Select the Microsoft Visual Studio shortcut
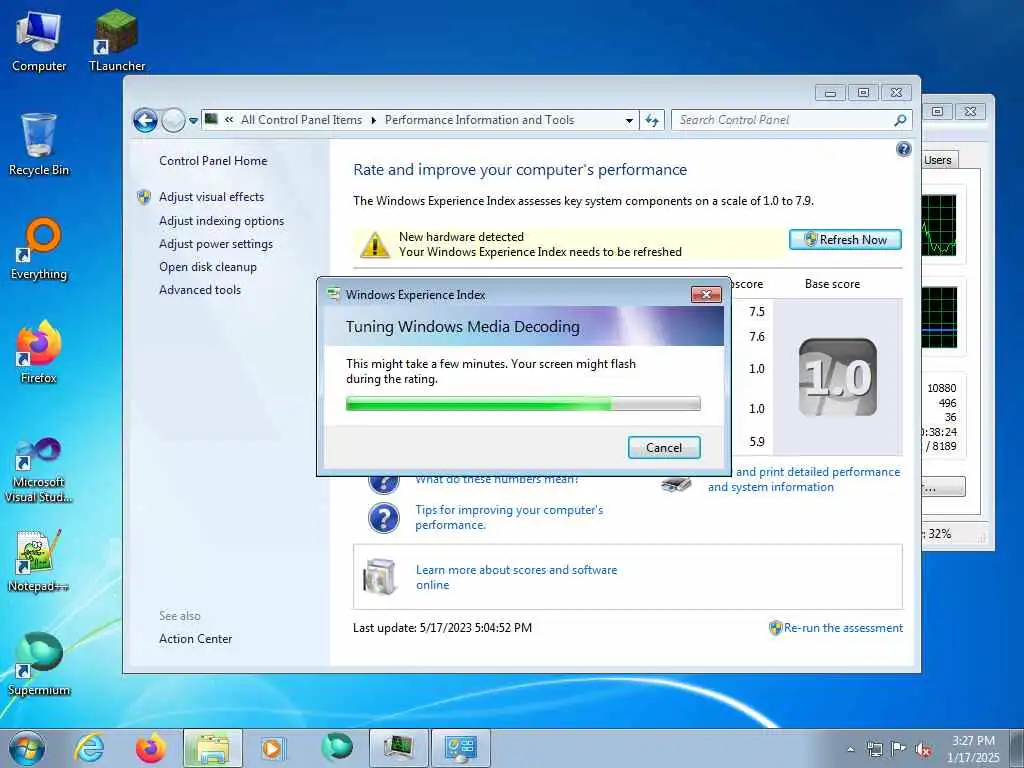The height and width of the screenshot is (768, 1024). [x=39, y=470]
